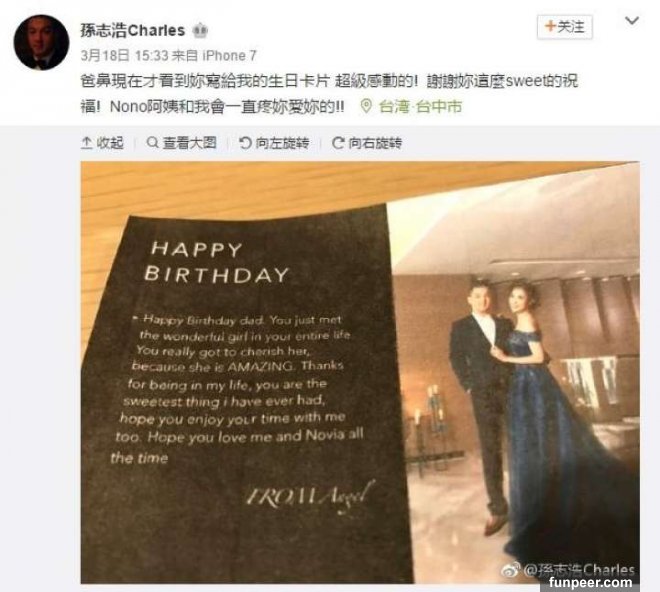Click the location pin icon before 台湾
The height and width of the screenshot is (592, 660).
coord(367,107)
